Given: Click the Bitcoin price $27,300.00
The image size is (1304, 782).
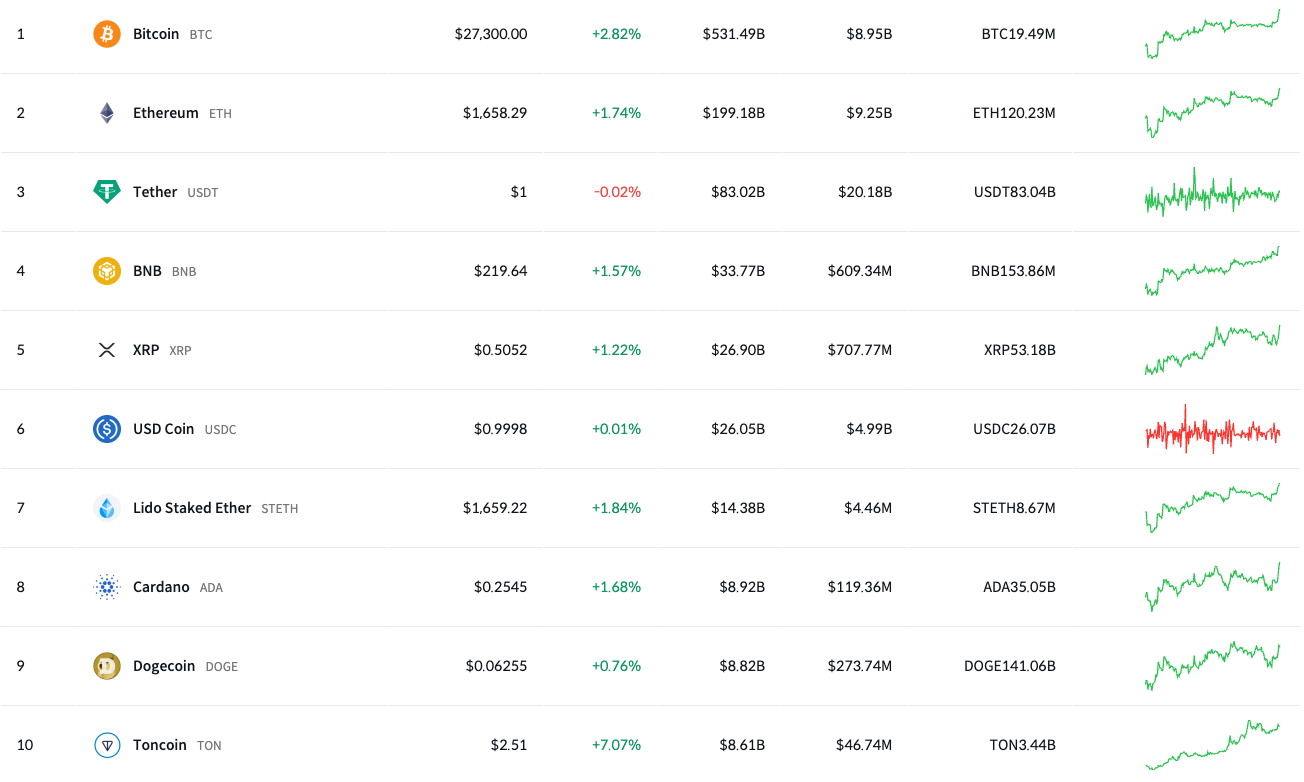Looking at the screenshot, I should coord(491,34).
